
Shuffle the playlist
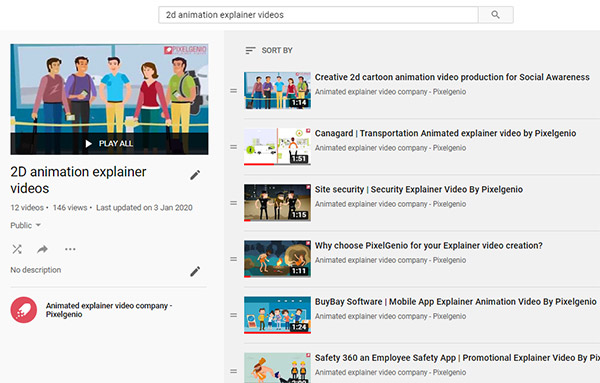click(17, 249)
